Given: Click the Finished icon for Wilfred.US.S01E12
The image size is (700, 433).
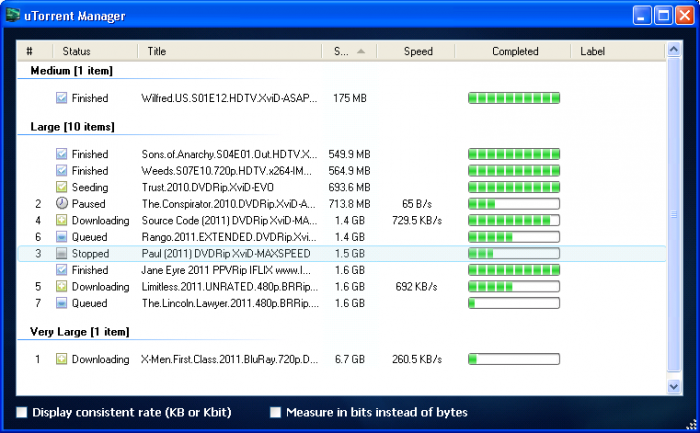Looking at the screenshot, I should click(62, 98).
